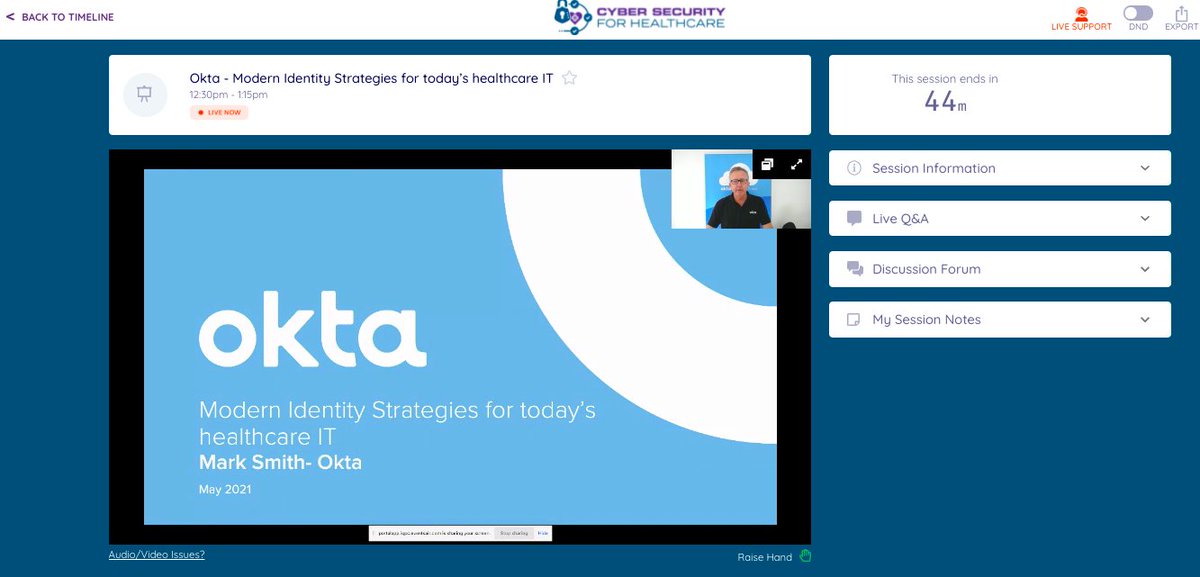Expand the video to fullscreen
The image size is (1200, 577).
[x=797, y=165]
